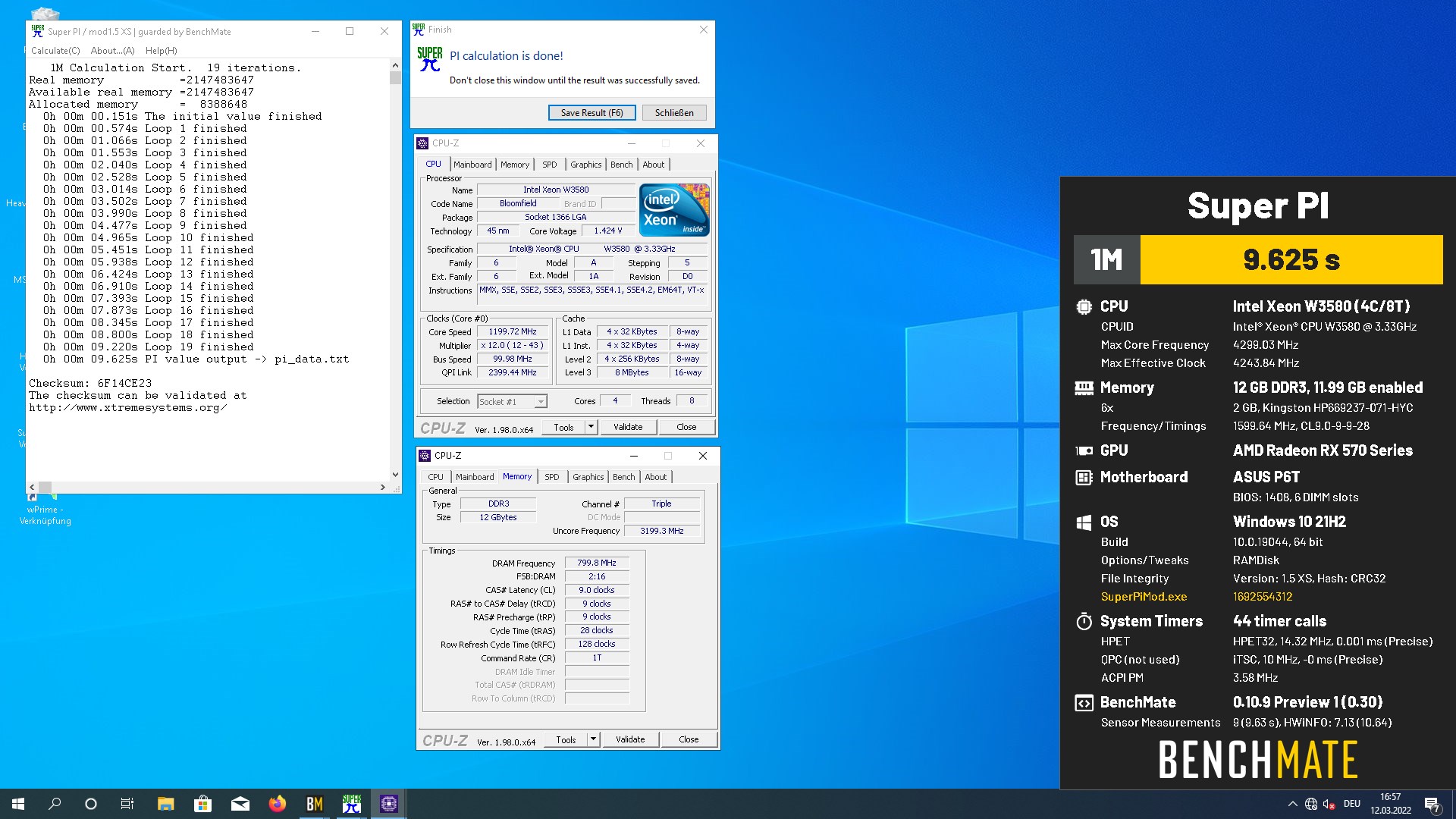Click Close button in upper CPU-Z

point(686,427)
